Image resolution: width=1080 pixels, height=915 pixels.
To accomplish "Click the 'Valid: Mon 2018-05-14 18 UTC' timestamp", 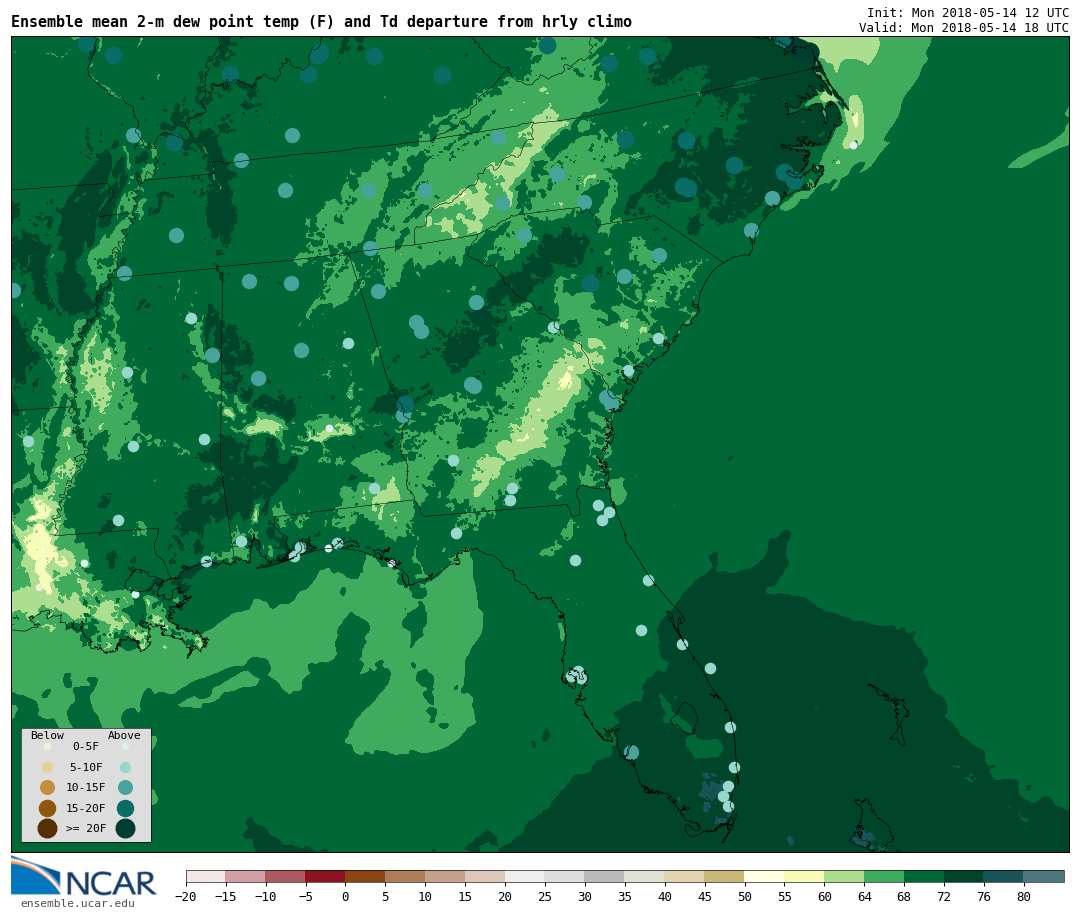I will 963,28.
